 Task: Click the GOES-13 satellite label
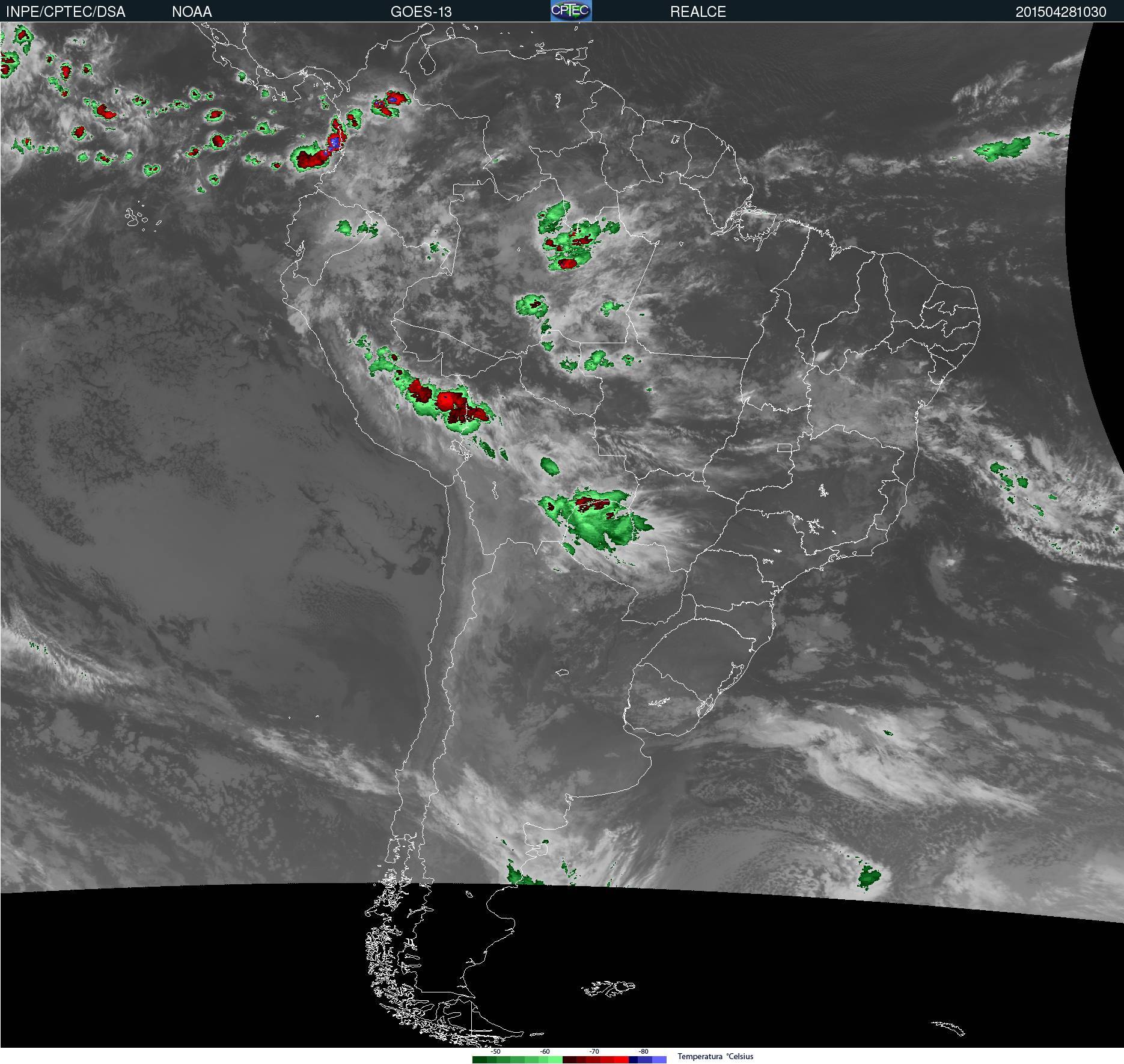coord(421,12)
